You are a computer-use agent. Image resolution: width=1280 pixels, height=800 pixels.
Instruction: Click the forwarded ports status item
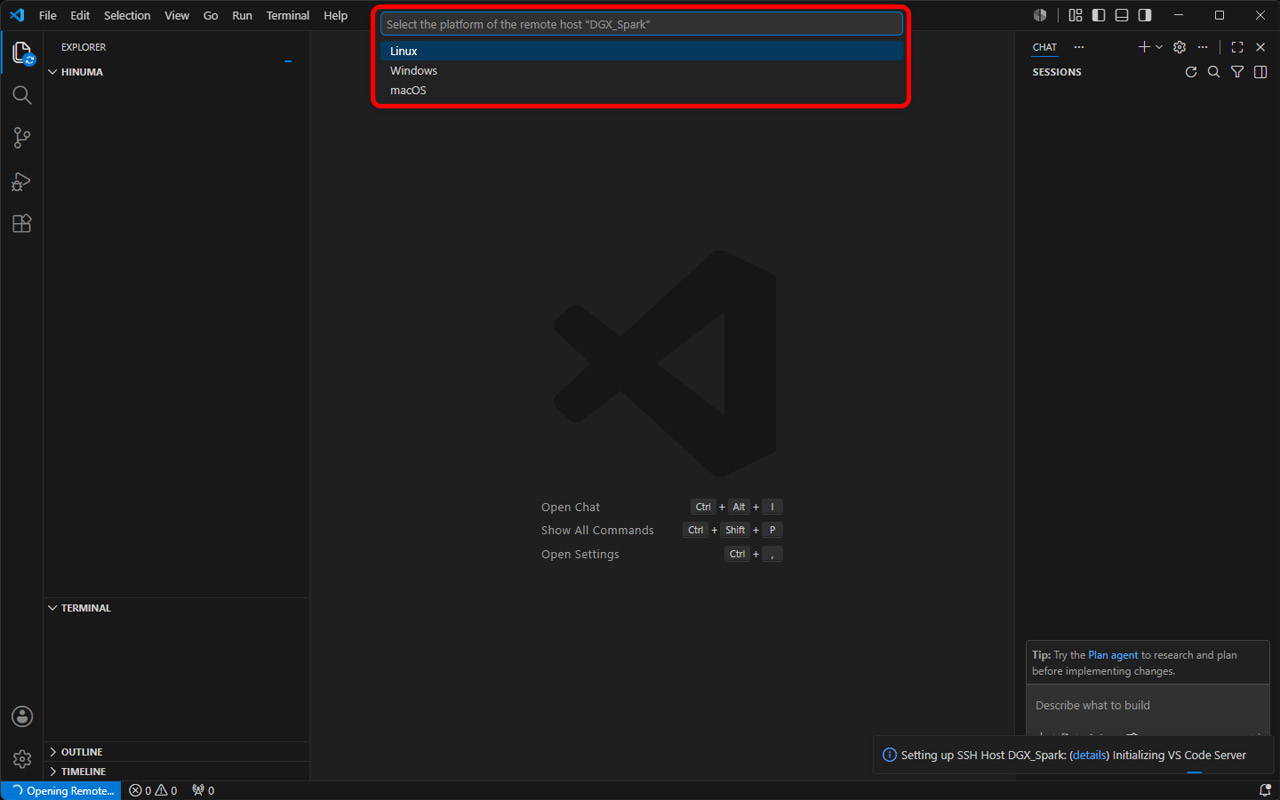tap(203, 791)
